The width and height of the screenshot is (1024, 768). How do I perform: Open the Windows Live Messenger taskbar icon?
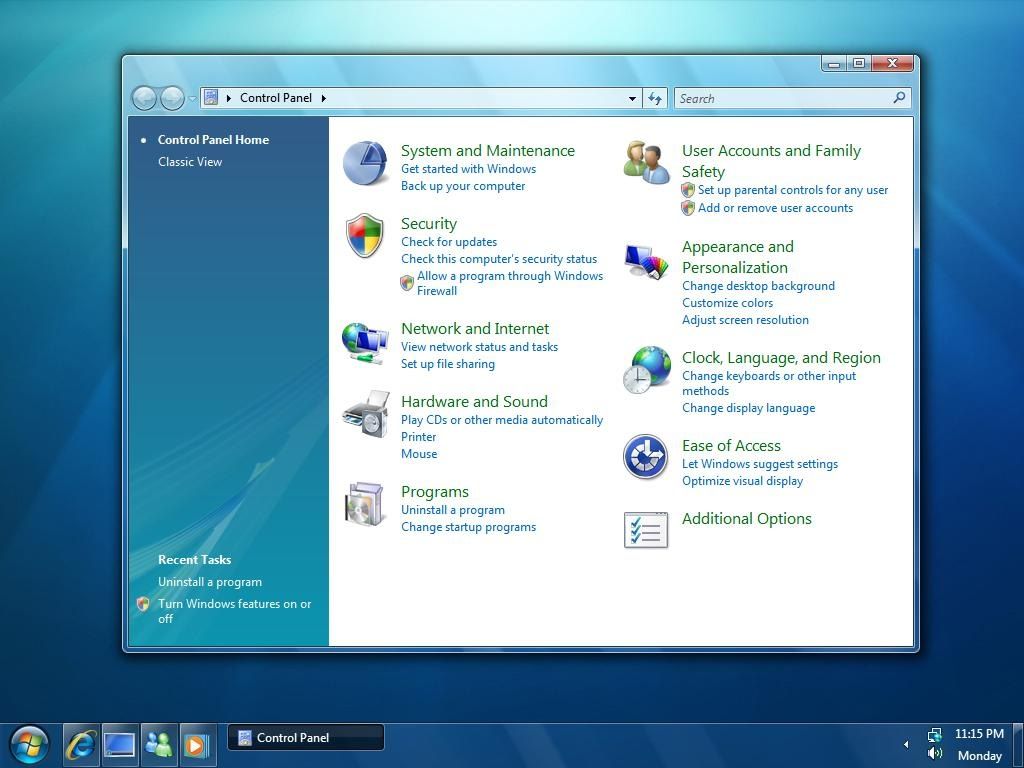point(159,744)
